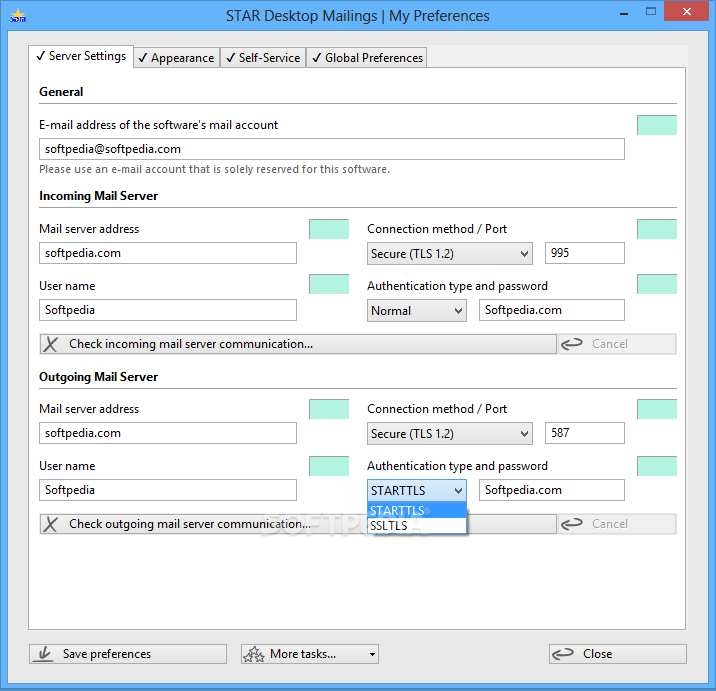Click the Outgoing Mail Server heading

99,377
